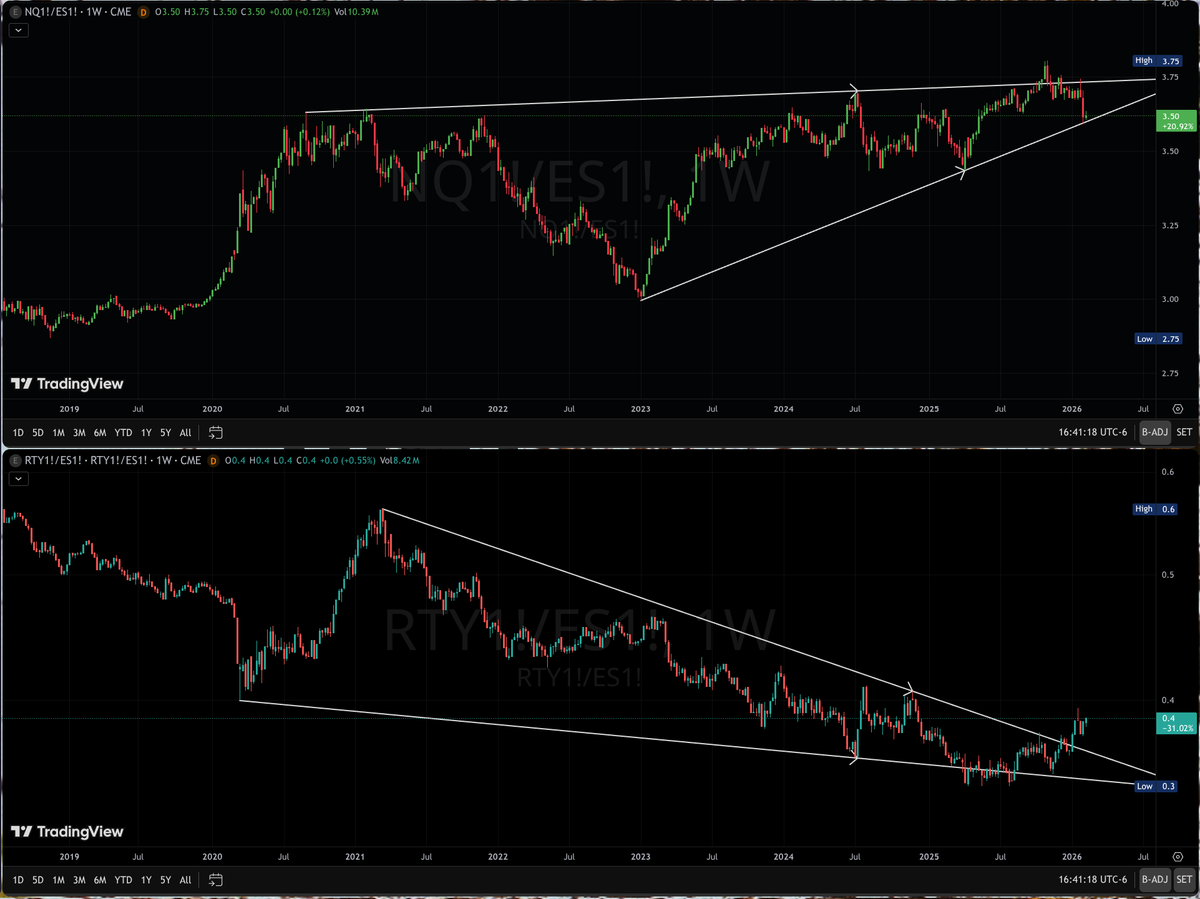Screen dimensions: 1200x899
Task: Toggle B-ADJ back-adjustment on the top chart
Action: point(1154,432)
